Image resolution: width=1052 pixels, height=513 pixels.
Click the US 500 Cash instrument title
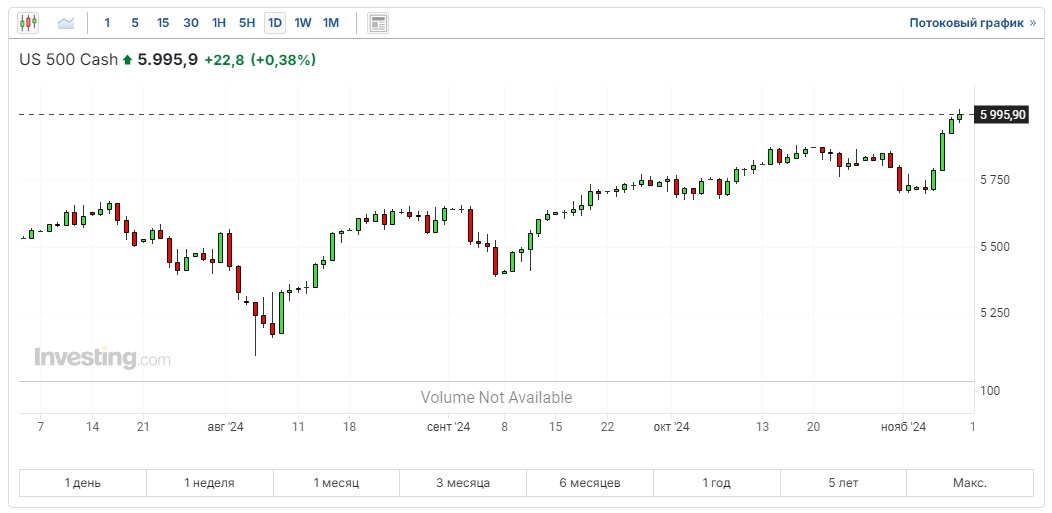[68, 60]
